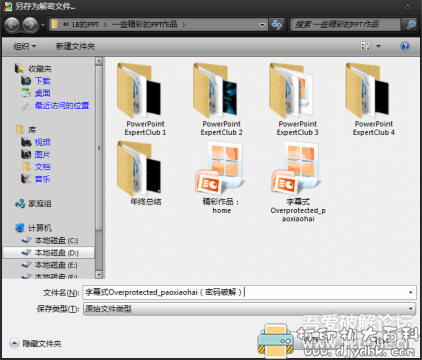Select the 一些精彩的PPT作品 breadcrumb segment
Image resolution: width=422 pixels, height=360 pixels.
click(145, 24)
